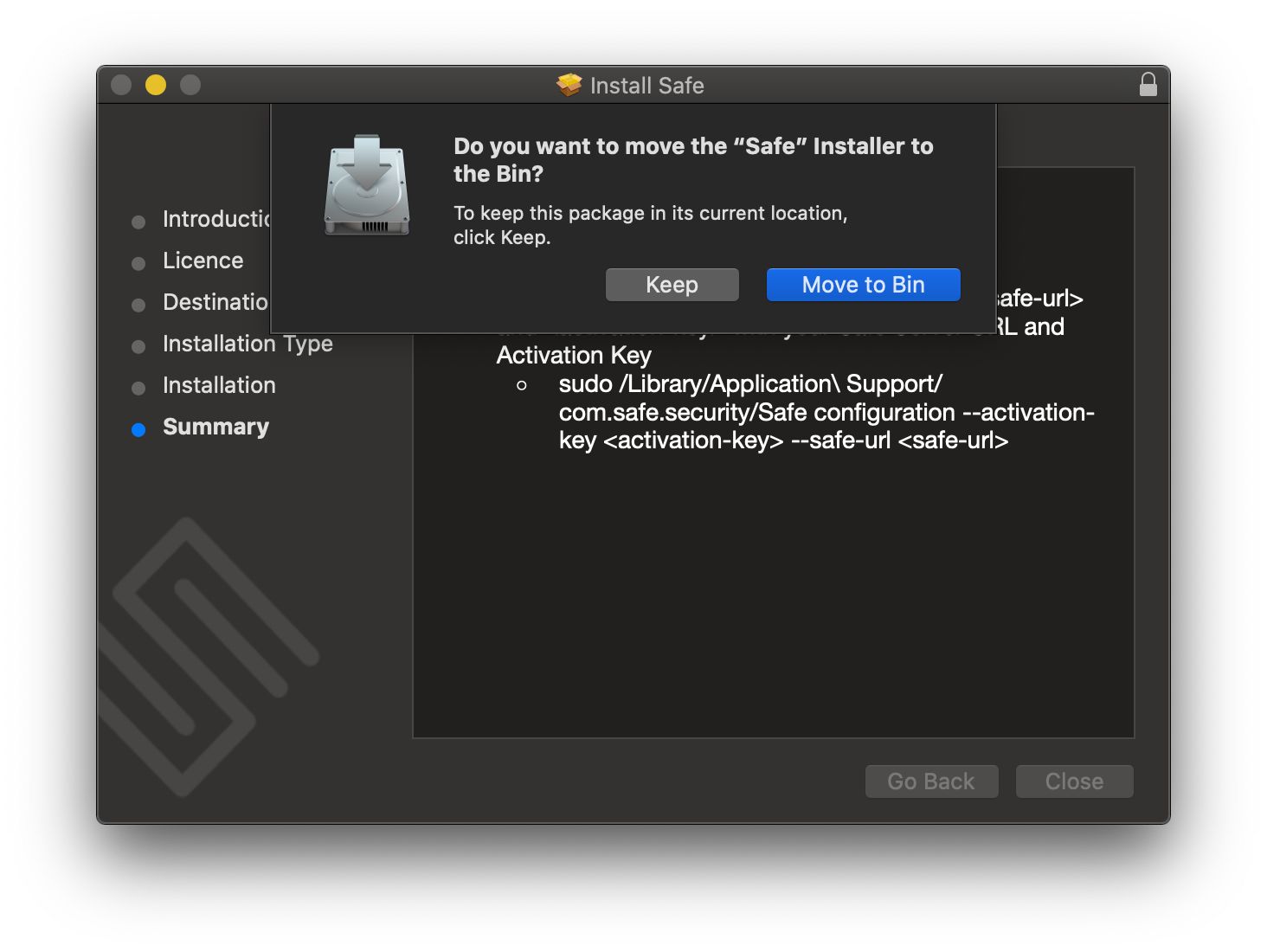Click the greyed-out Close button
This screenshot has height=952, width=1267.
1074,782
